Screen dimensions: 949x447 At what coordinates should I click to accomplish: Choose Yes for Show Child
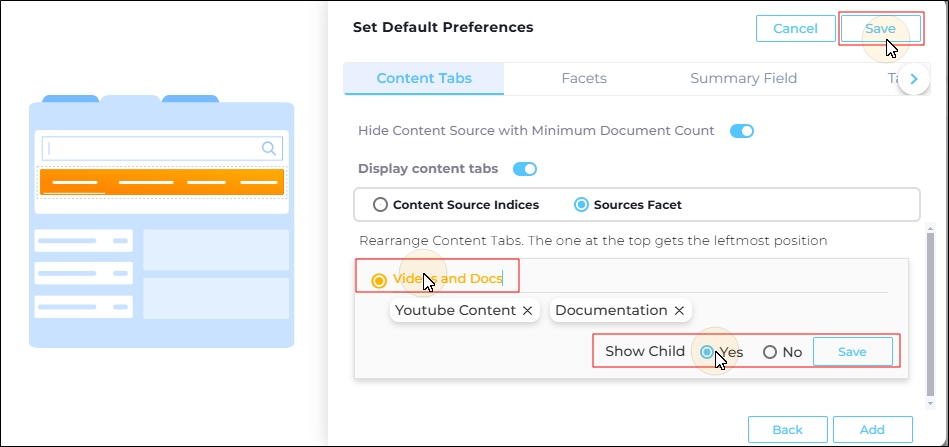pos(706,352)
